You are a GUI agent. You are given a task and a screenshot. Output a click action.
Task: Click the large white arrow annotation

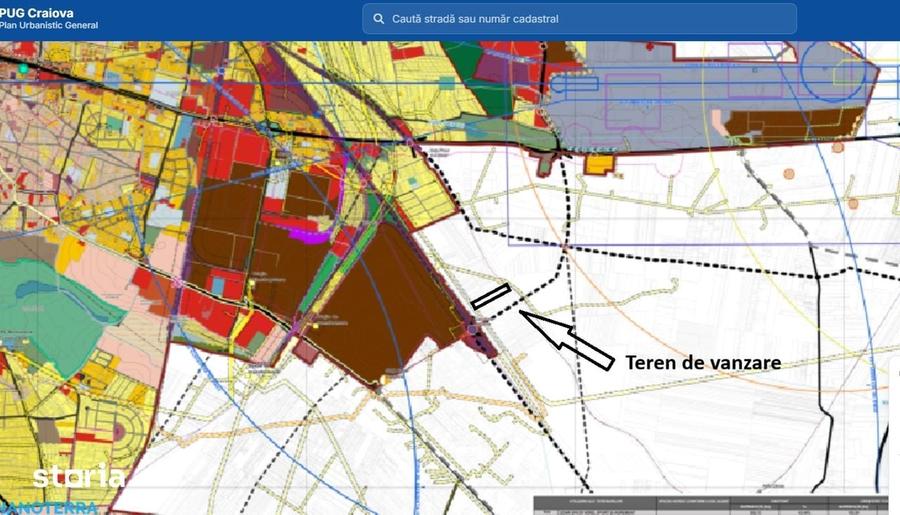coord(567,339)
